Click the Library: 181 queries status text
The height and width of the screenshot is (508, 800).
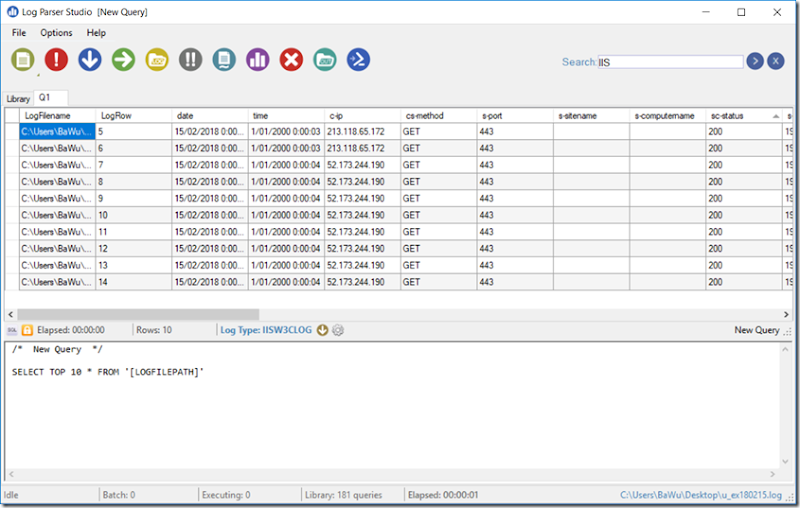click(x=343, y=495)
